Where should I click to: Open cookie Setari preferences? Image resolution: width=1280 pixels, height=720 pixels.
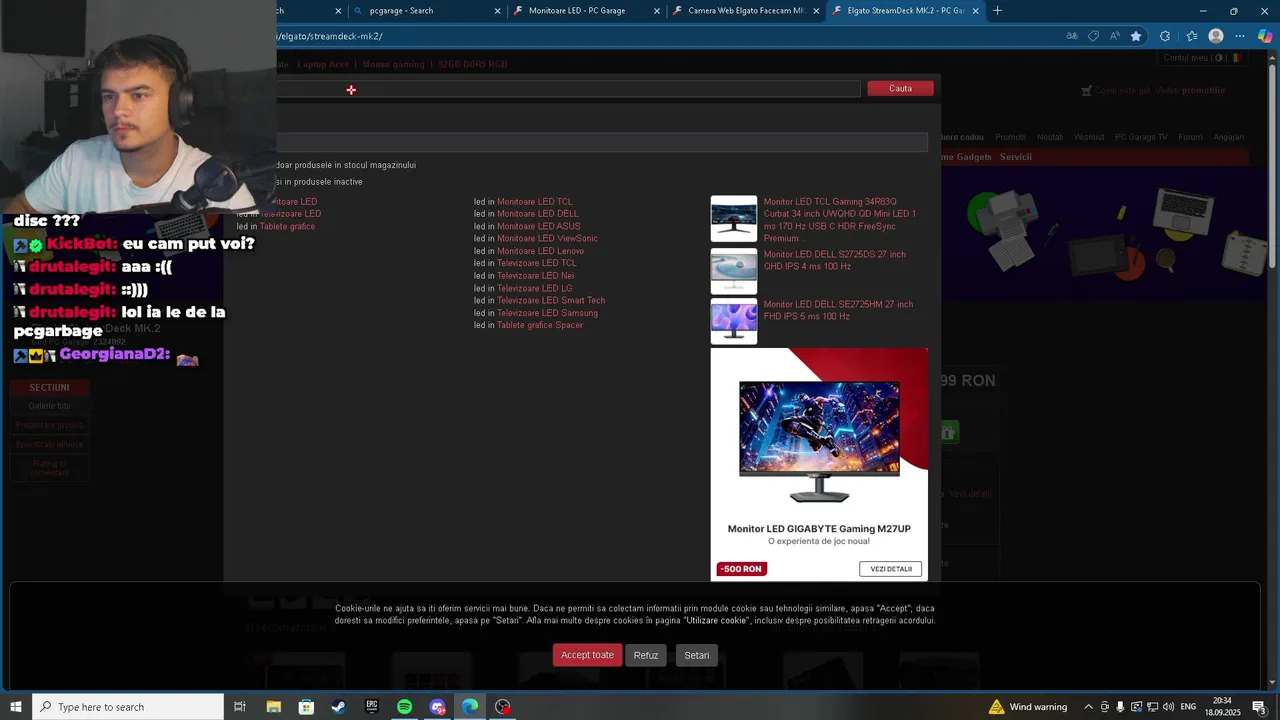pos(697,655)
